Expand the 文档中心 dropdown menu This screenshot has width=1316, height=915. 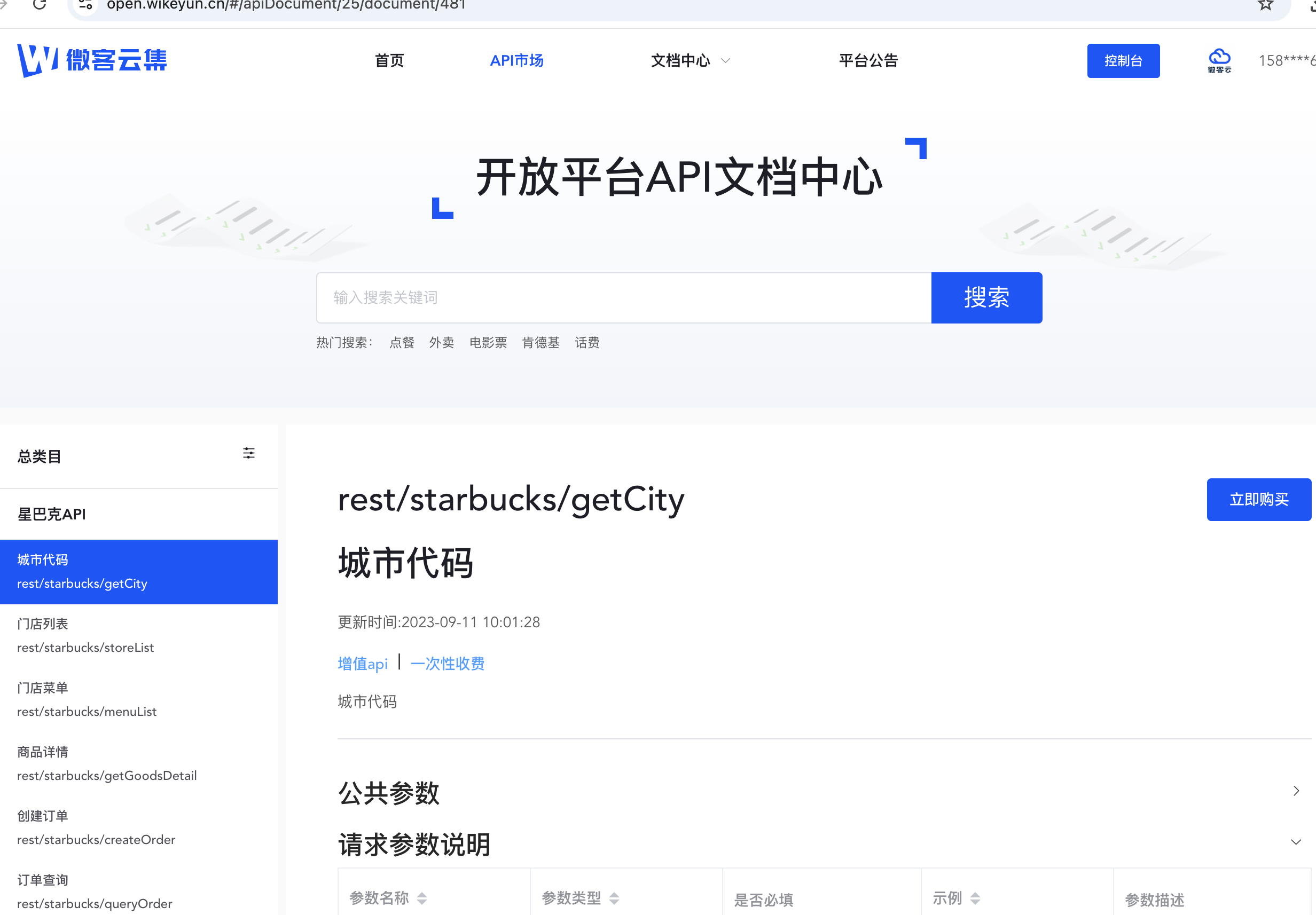point(690,60)
